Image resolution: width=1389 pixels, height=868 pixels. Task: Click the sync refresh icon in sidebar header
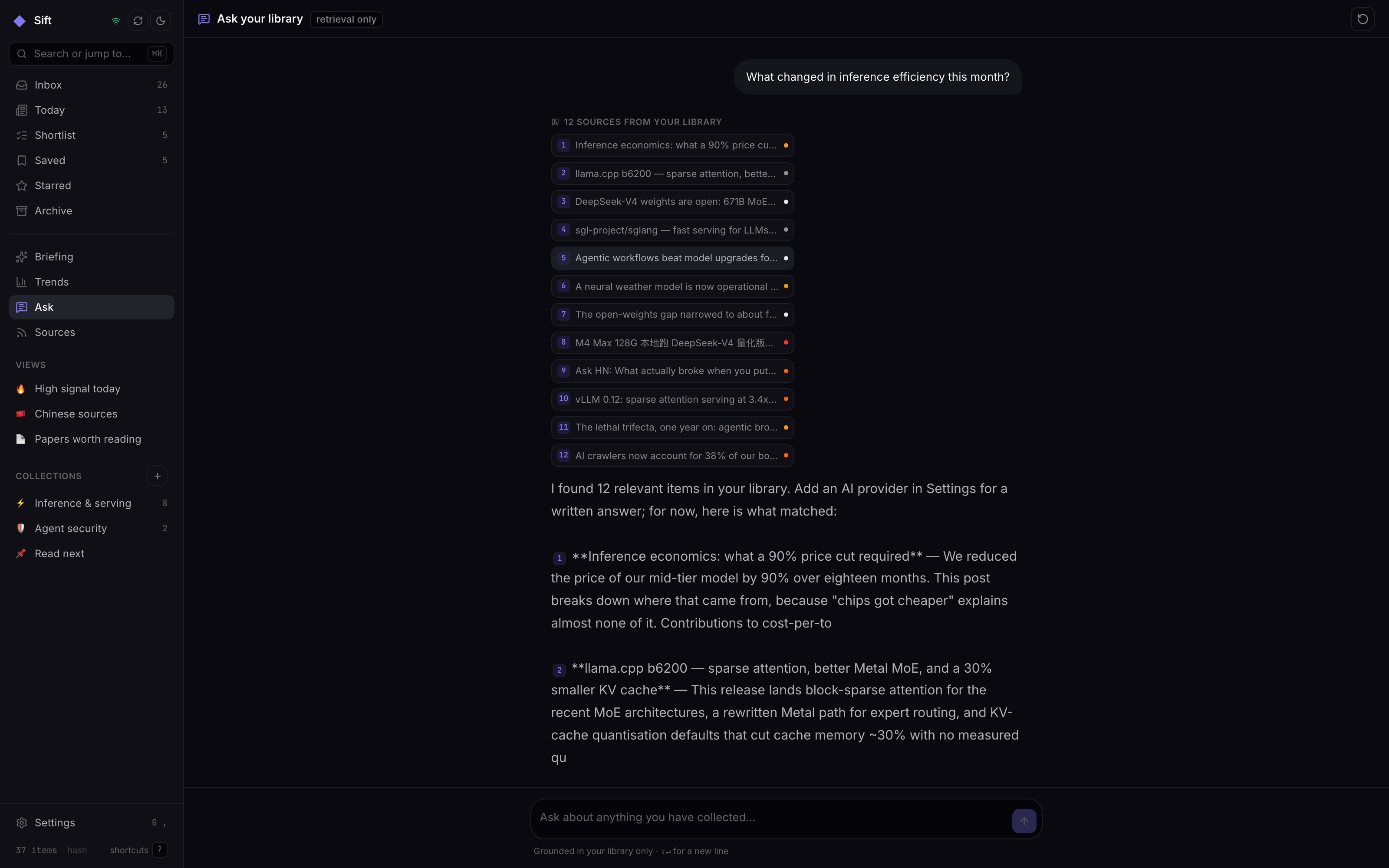coord(138,21)
